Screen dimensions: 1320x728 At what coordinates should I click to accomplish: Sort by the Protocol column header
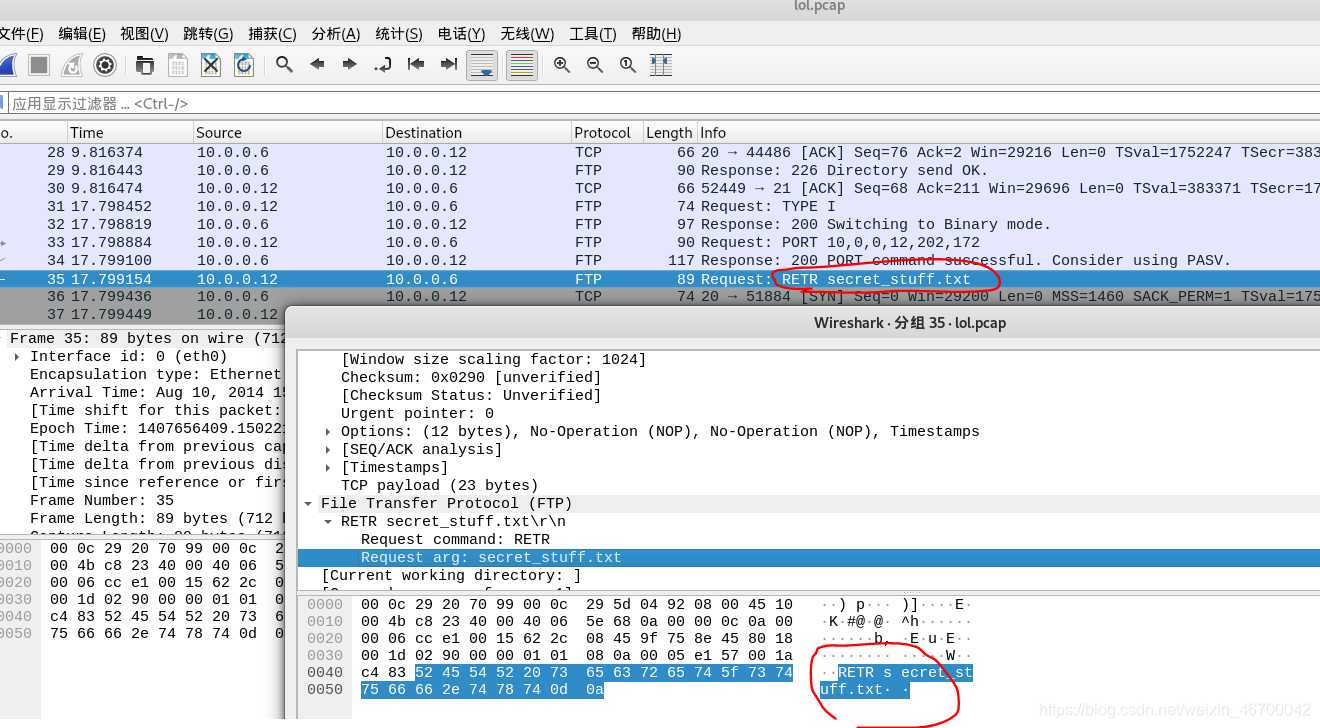point(607,132)
